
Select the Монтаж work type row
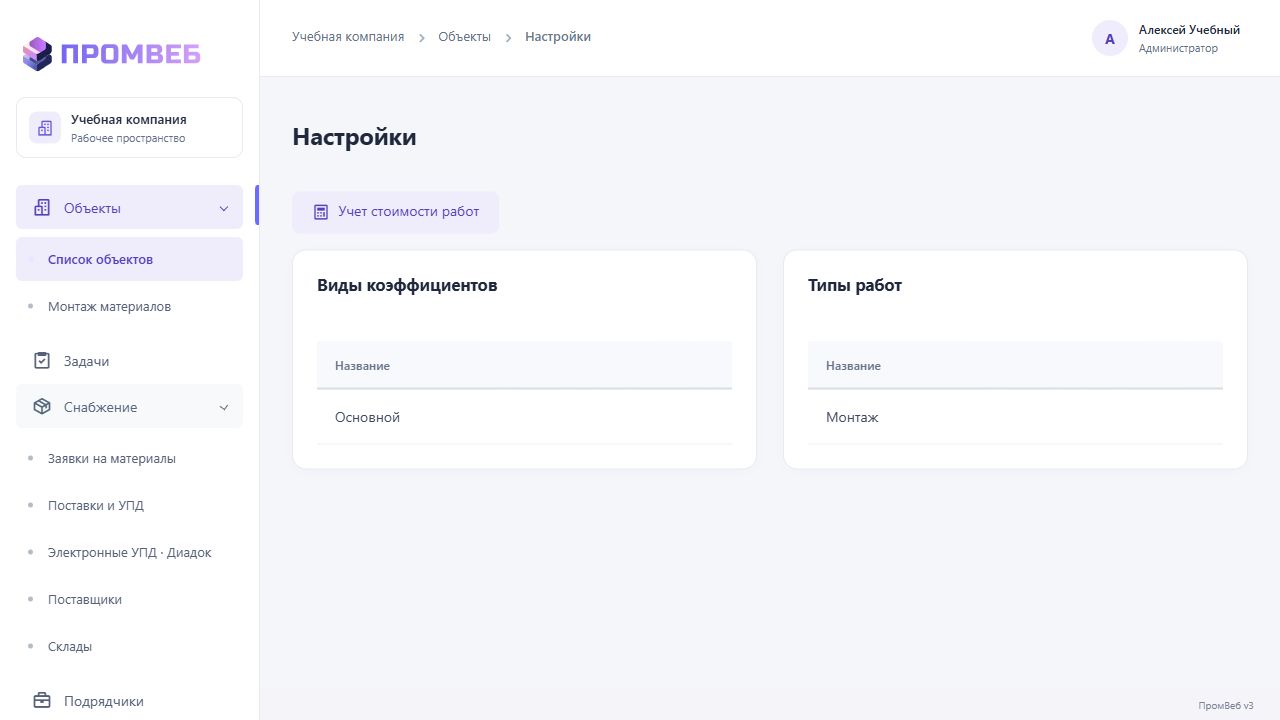[x=1015, y=417]
